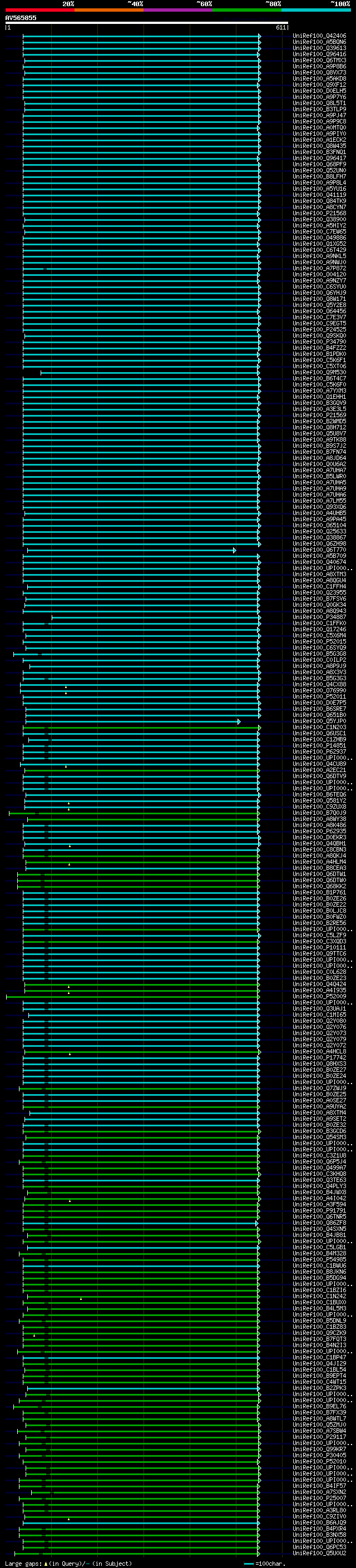Image resolution: width=356 pixels, height=1568 pixels.
Task: Click the query end position 611
Action: [280, 27]
